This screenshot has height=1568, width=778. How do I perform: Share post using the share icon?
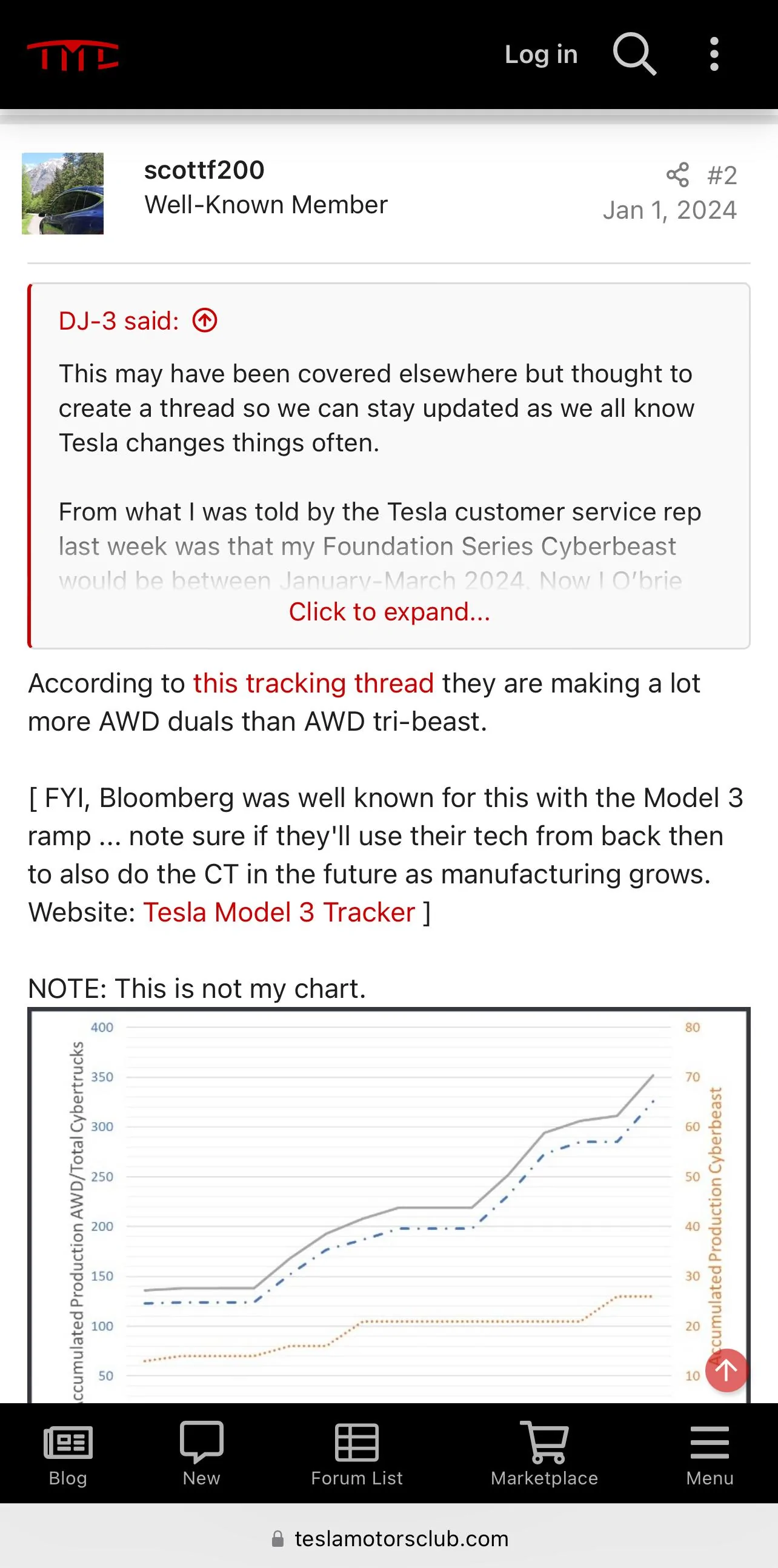point(677,175)
